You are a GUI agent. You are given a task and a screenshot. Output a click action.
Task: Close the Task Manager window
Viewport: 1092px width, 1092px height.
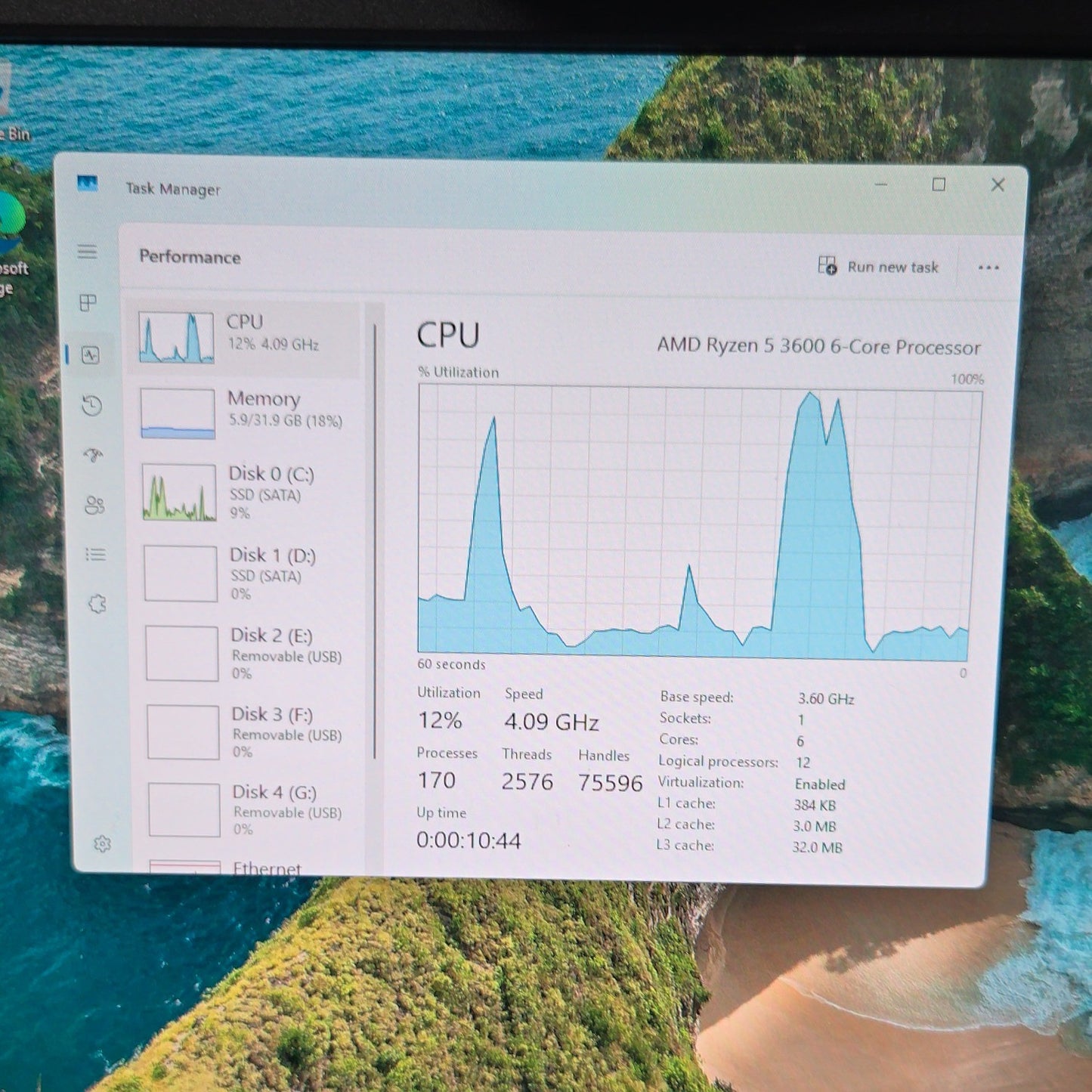click(998, 185)
